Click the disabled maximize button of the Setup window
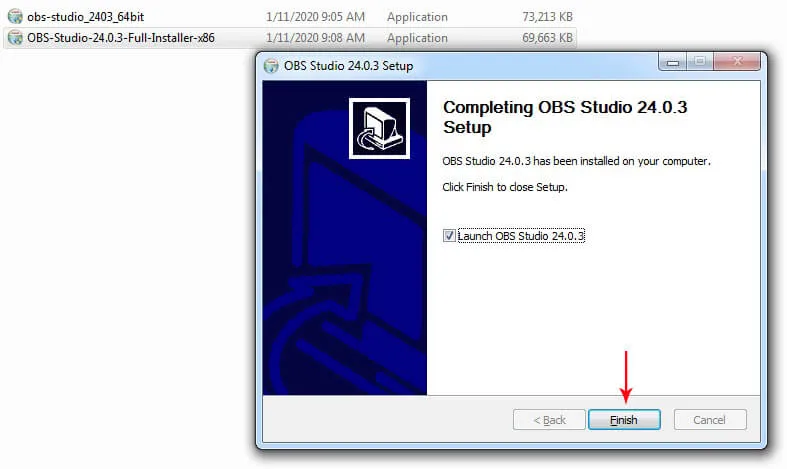The height and width of the screenshot is (469, 787). tap(700, 62)
